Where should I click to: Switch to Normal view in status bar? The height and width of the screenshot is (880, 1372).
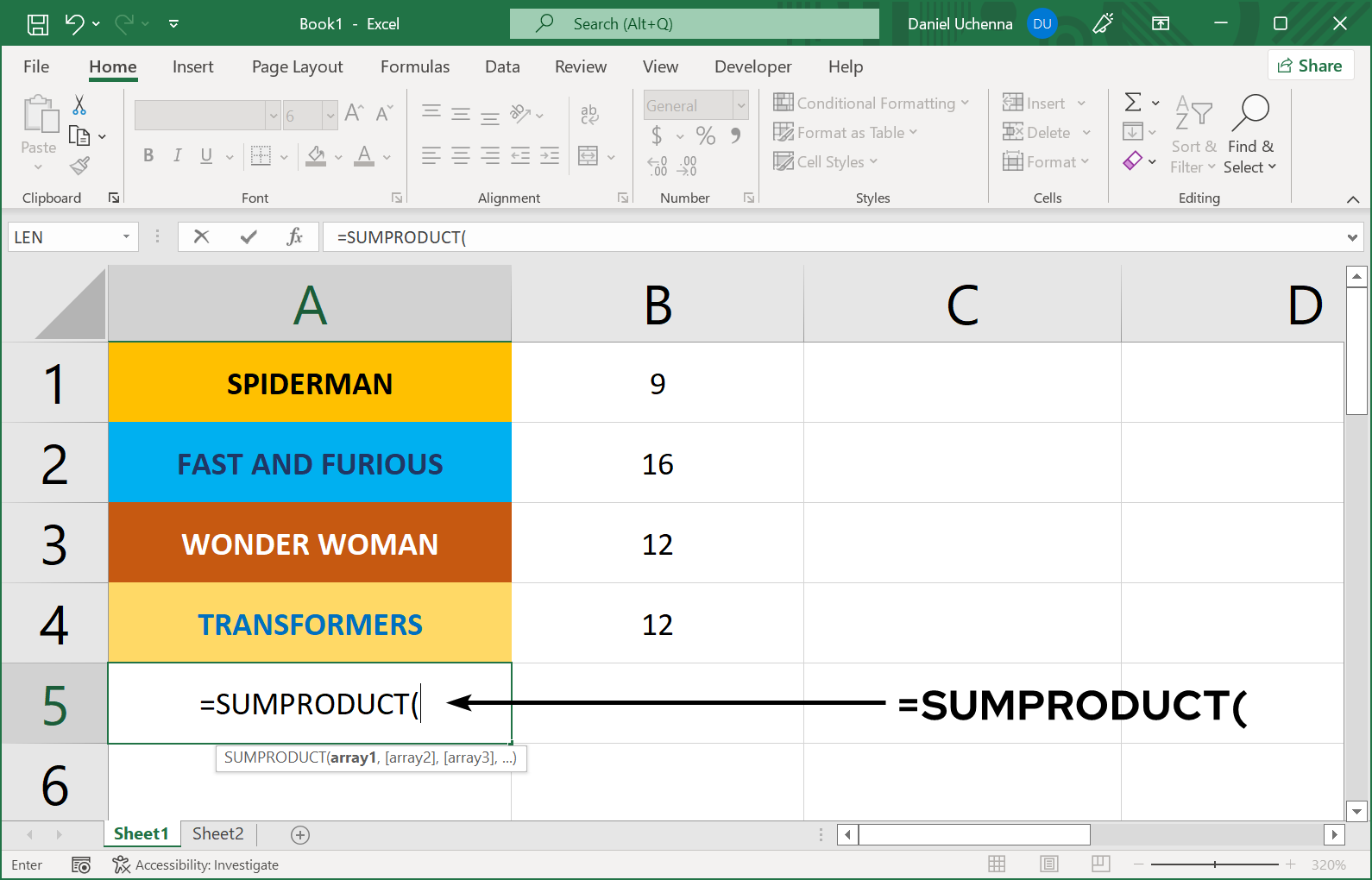(x=997, y=864)
